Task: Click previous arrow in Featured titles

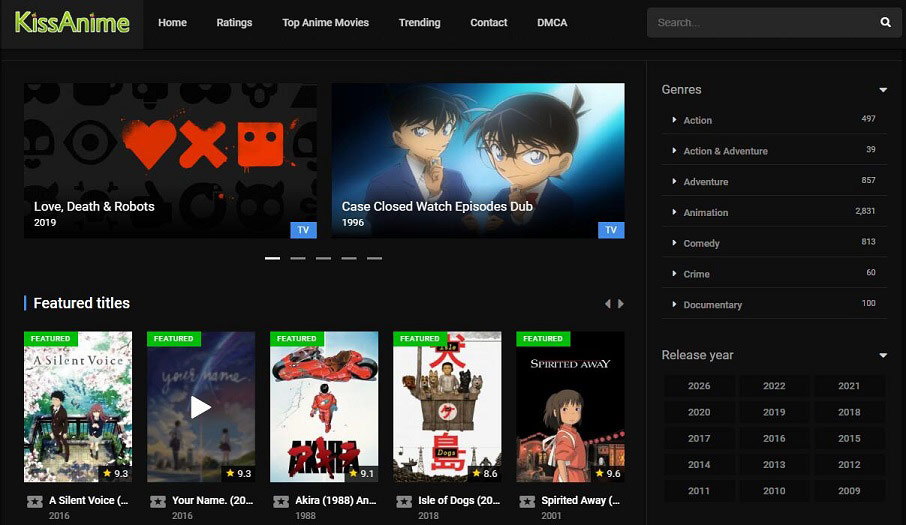Action: [606, 304]
